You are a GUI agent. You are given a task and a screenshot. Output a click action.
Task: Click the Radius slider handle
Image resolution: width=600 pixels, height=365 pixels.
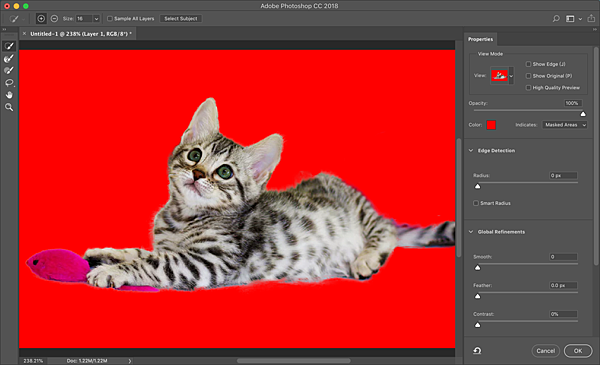point(478,186)
